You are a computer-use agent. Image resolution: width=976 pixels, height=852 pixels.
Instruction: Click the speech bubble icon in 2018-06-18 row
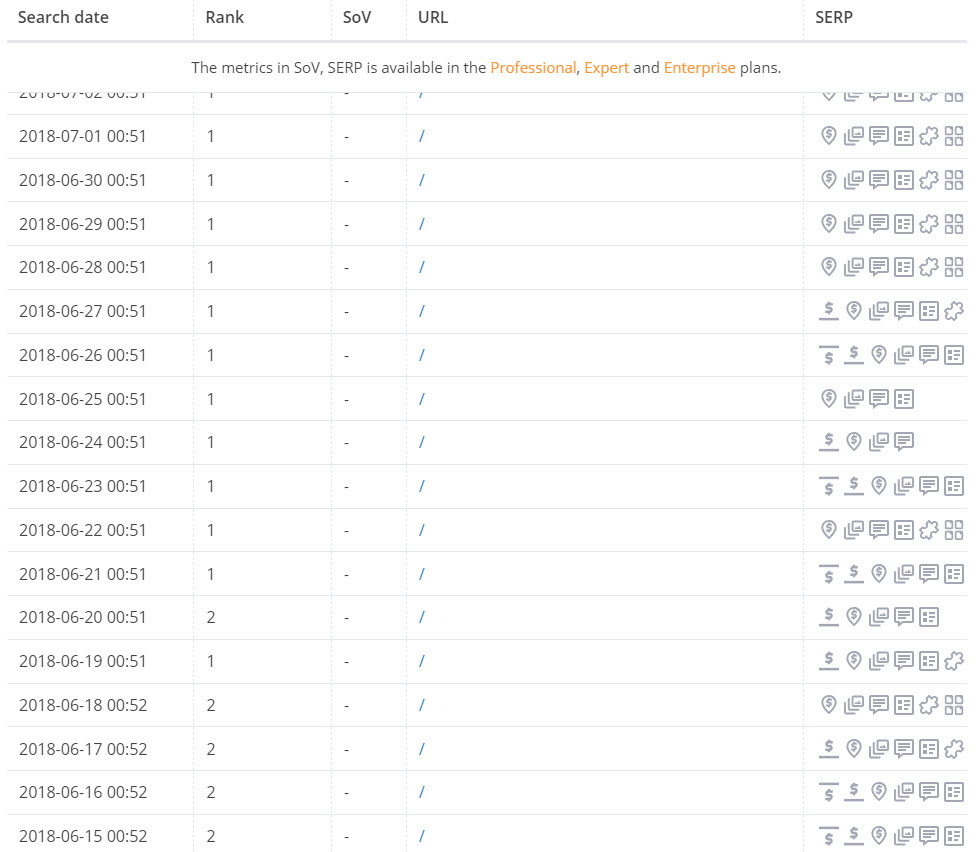click(879, 705)
